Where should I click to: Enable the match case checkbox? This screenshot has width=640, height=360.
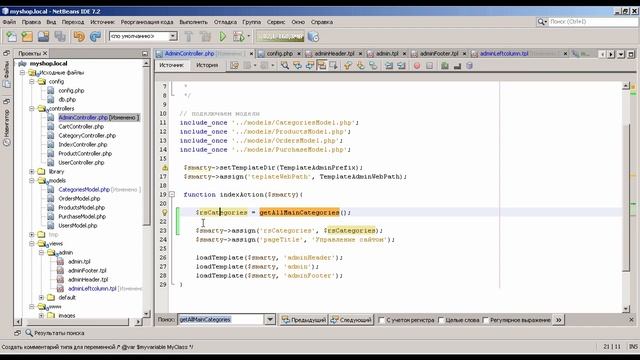381,320
